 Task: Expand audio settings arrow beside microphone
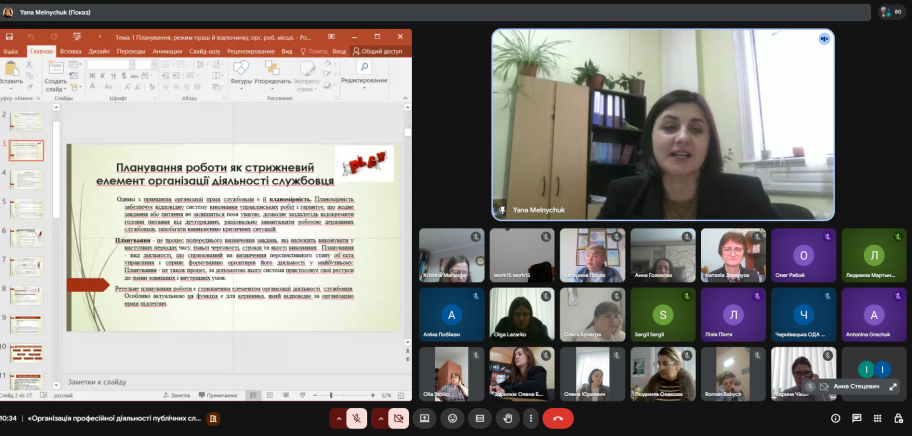tap(338, 418)
